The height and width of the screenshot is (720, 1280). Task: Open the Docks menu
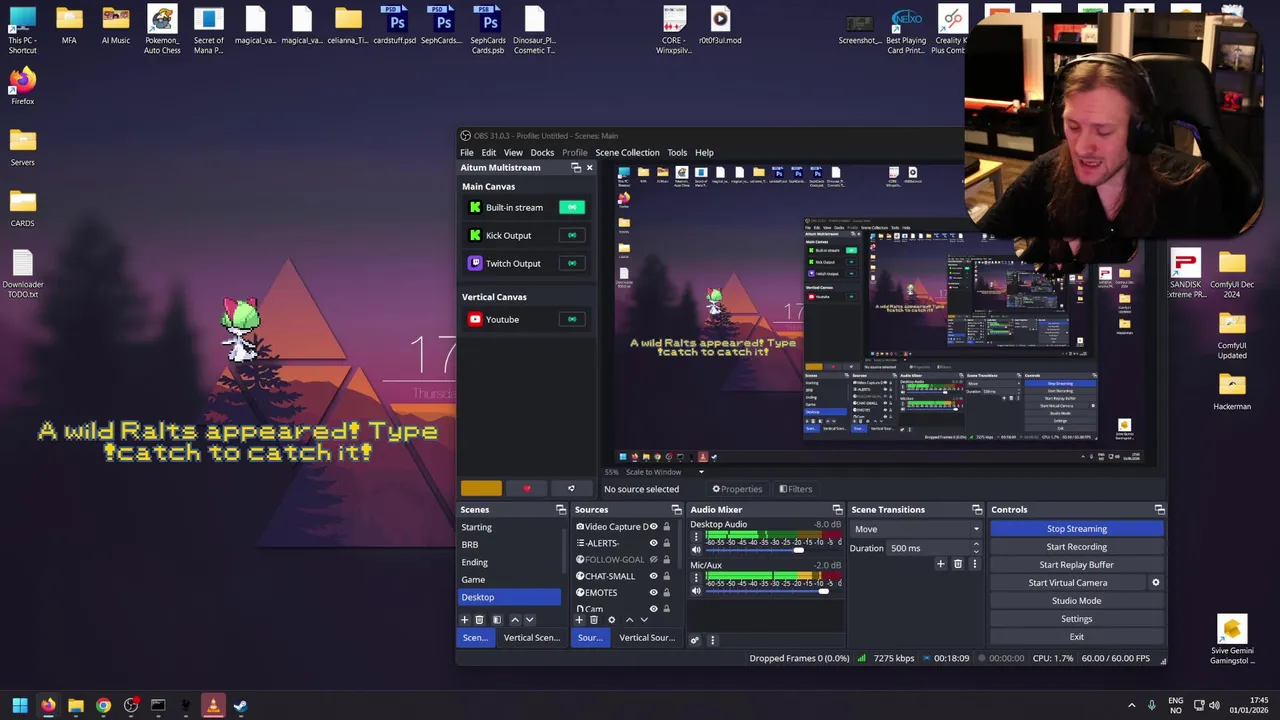point(542,153)
